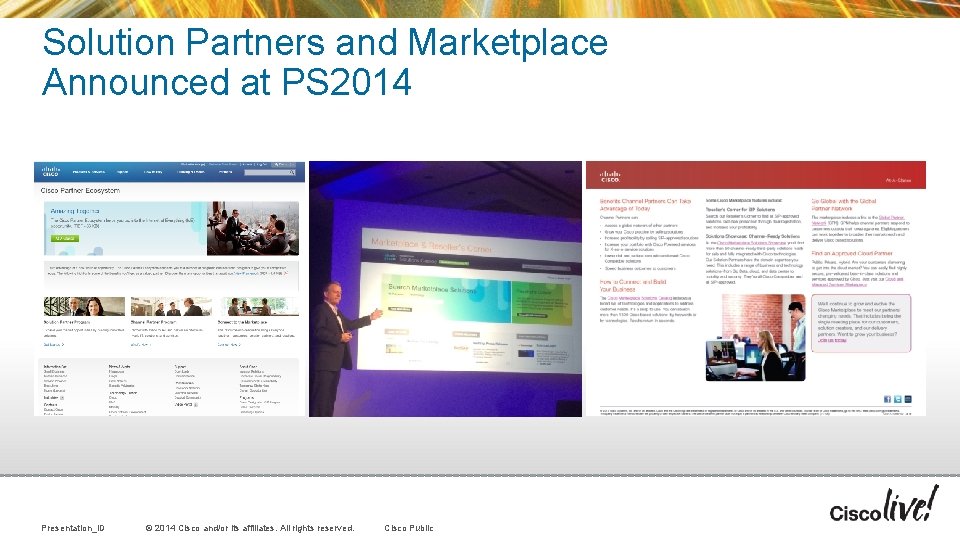Click the Cisco live! logo at the slide corner
This screenshot has height=540, width=960.
(x=883, y=504)
